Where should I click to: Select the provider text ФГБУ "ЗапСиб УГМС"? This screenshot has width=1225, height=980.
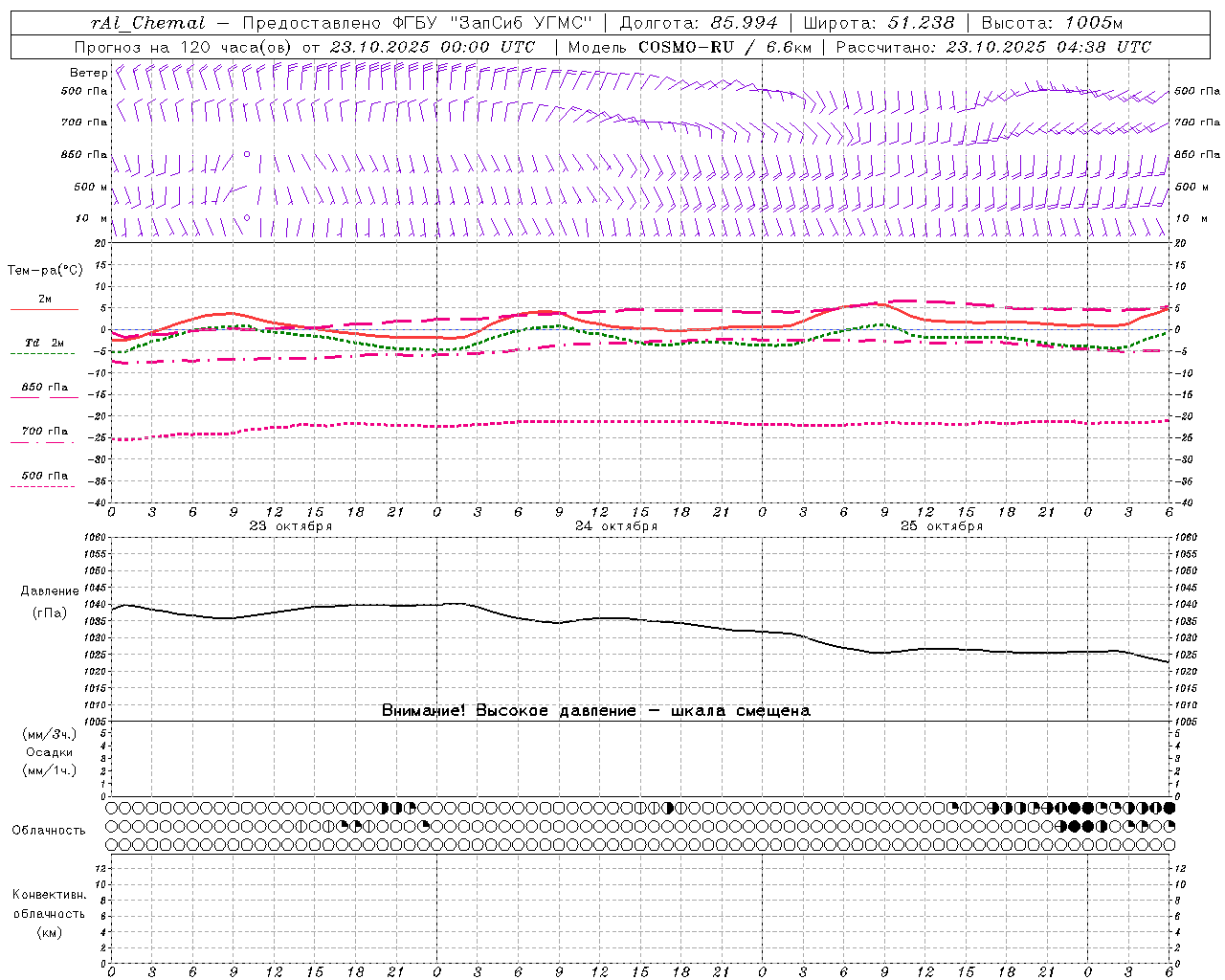[x=493, y=23]
